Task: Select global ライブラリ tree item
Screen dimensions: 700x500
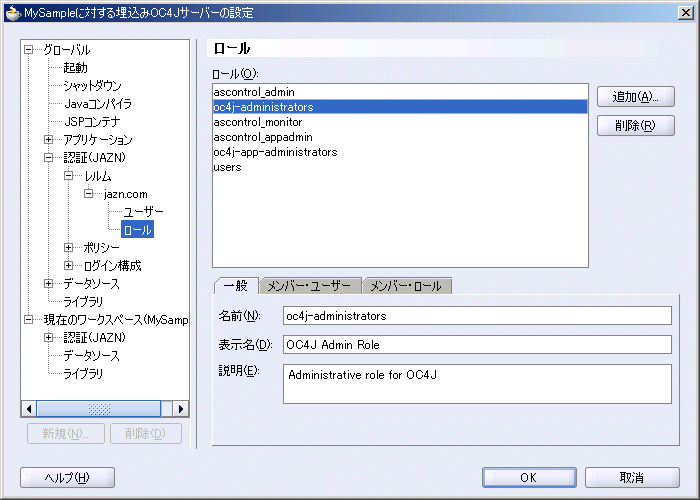Action: coord(83,302)
